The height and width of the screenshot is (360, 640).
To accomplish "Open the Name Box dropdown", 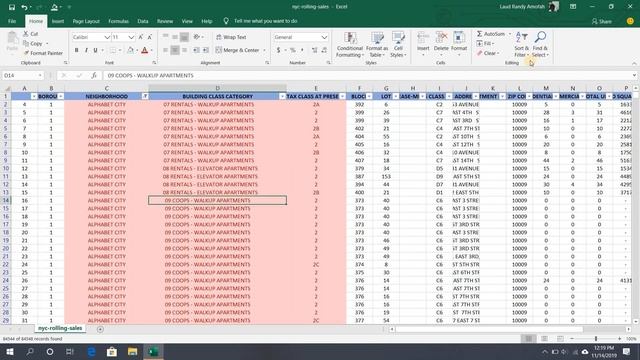I will pos(40,75).
